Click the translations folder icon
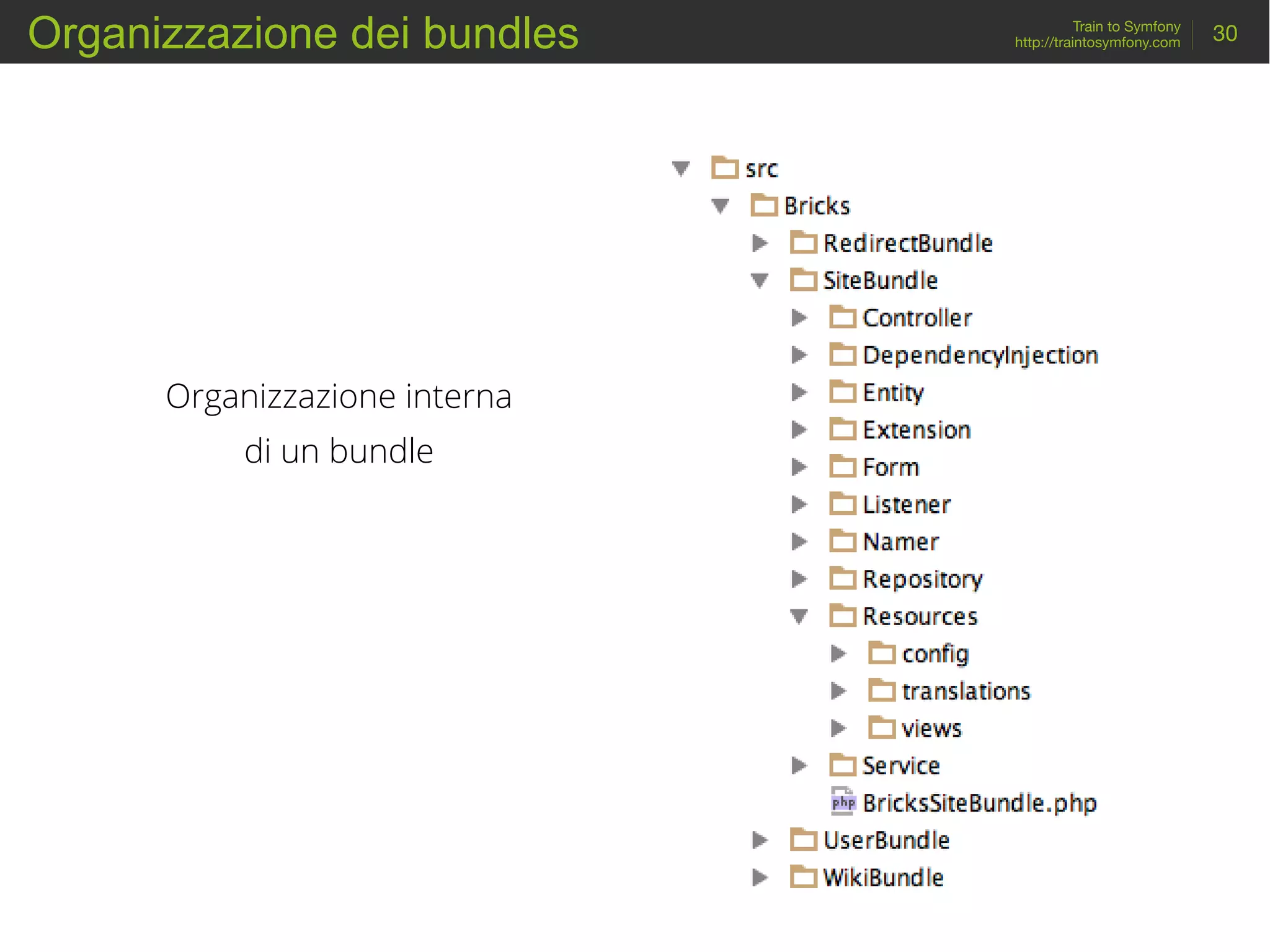1270x952 pixels. 882,690
